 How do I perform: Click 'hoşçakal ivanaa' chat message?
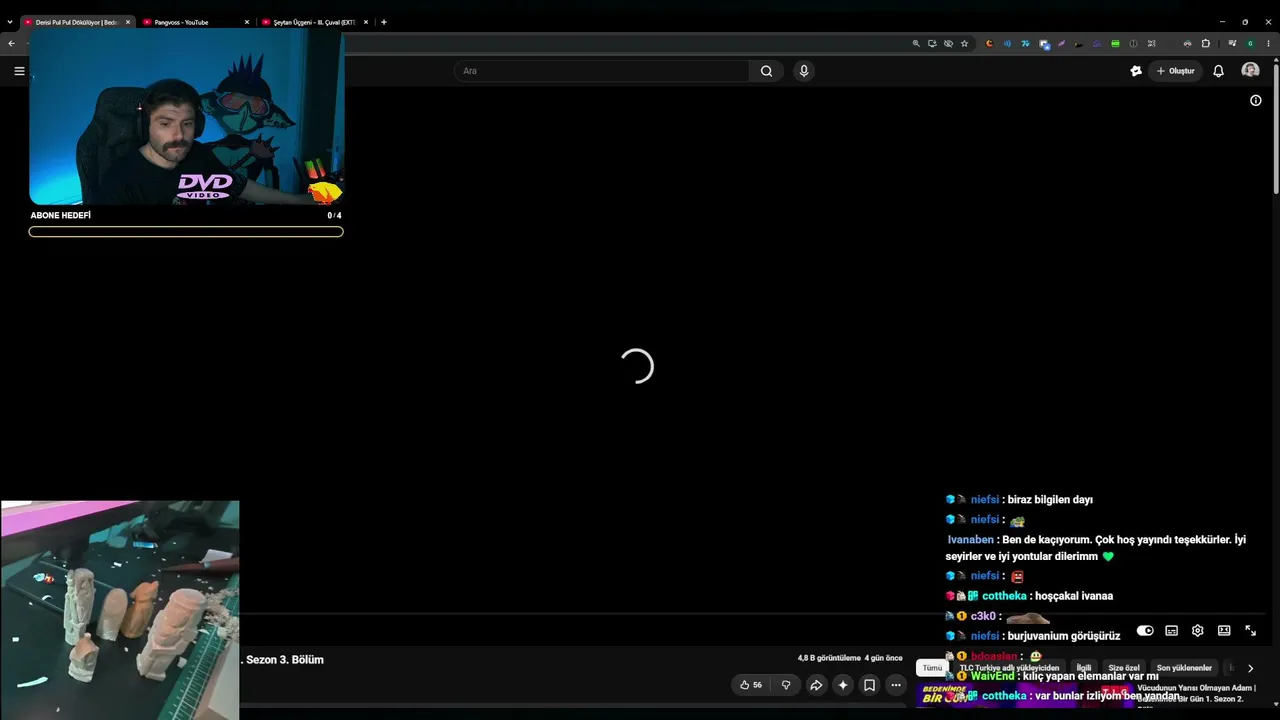coord(1074,596)
